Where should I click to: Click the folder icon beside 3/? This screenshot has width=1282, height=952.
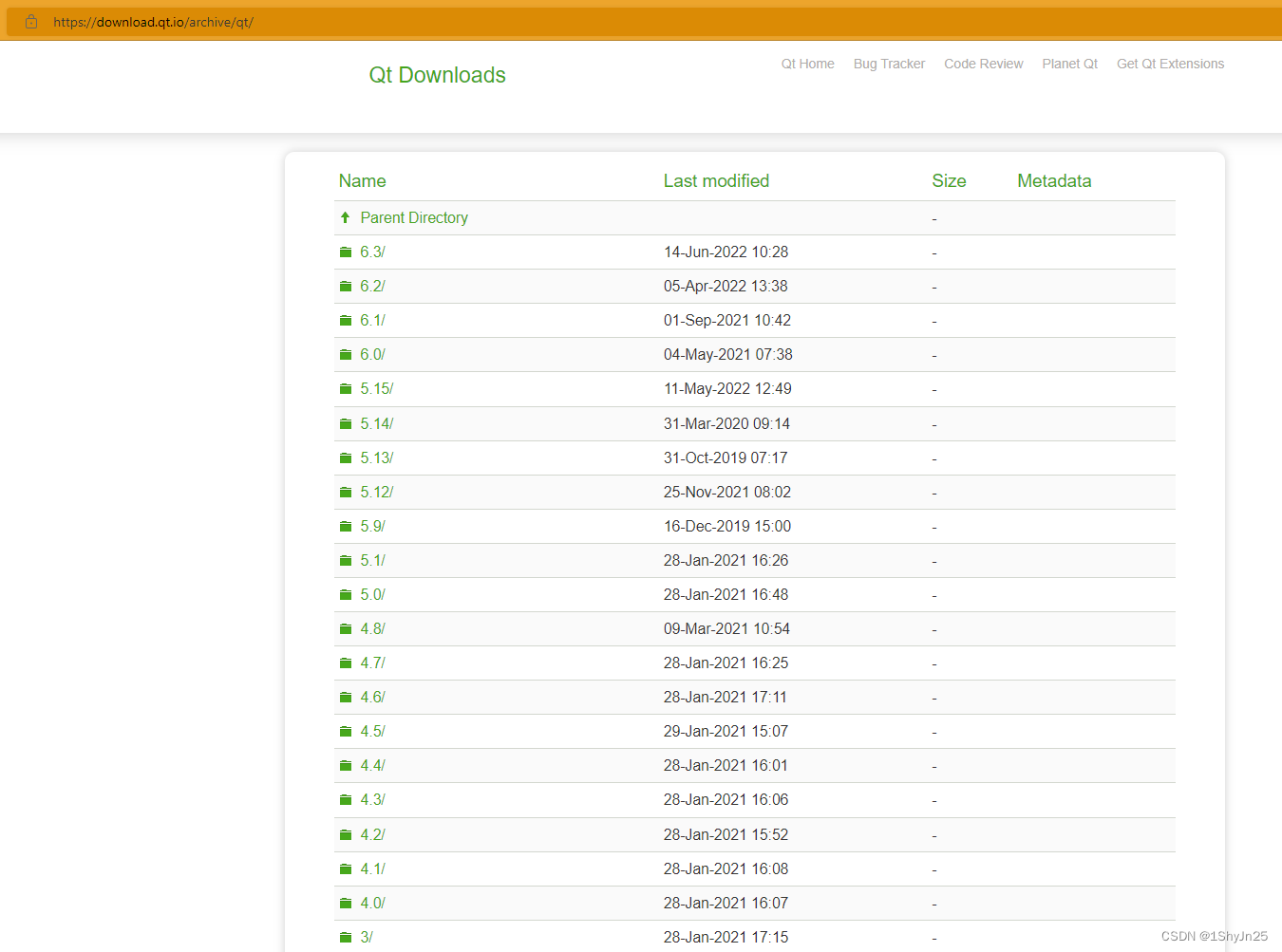point(346,938)
